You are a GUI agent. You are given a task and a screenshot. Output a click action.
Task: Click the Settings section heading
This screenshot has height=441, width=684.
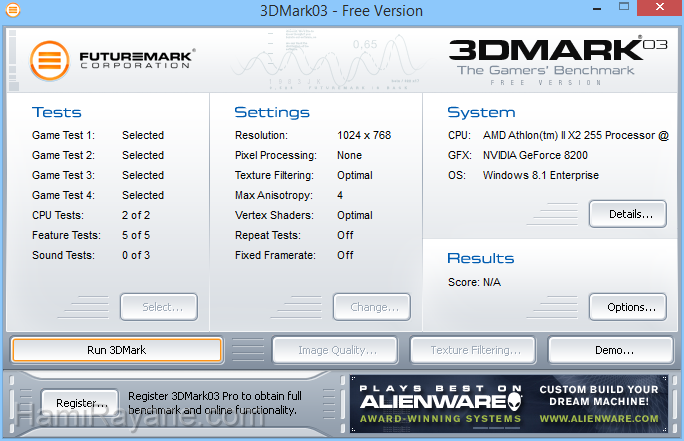tap(272, 113)
